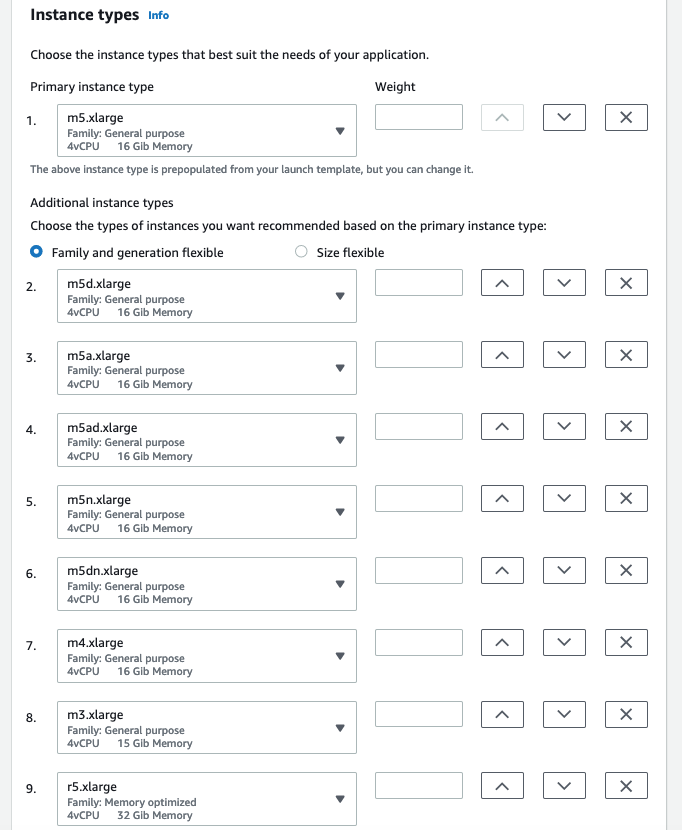Viewport: 682px width, 830px height.
Task: Click the weight field next to m3.xlarge
Action: pyautogui.click(x=418, y=714)
